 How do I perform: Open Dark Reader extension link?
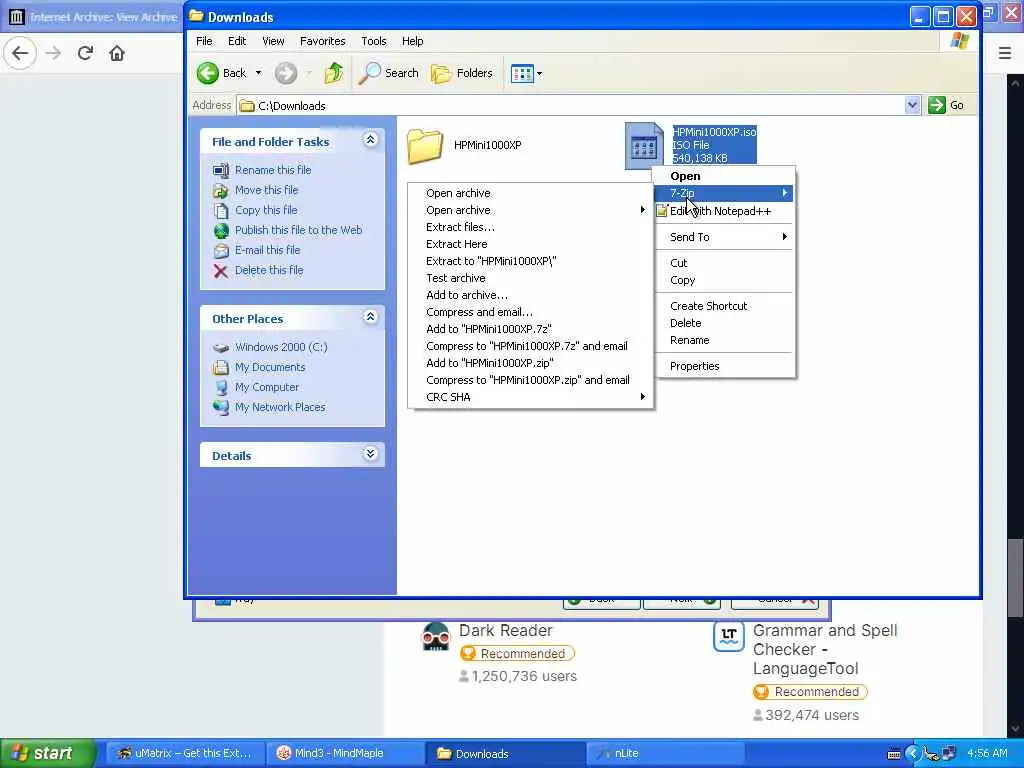(x=505, y=631)
